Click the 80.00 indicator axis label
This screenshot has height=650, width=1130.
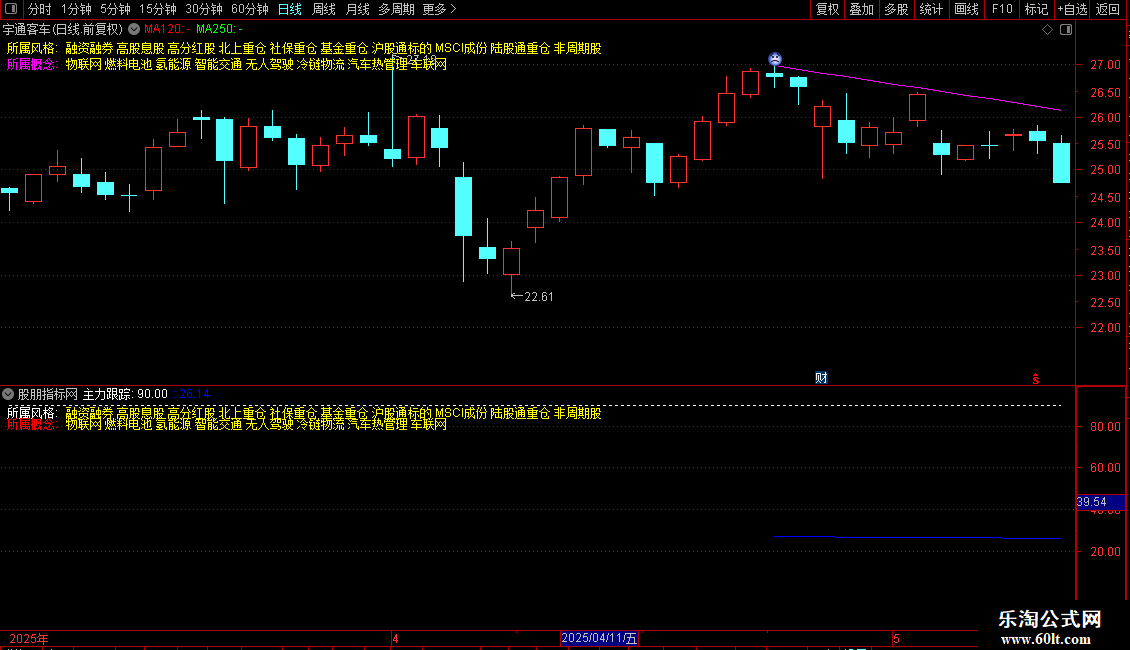coord(1105,427)
